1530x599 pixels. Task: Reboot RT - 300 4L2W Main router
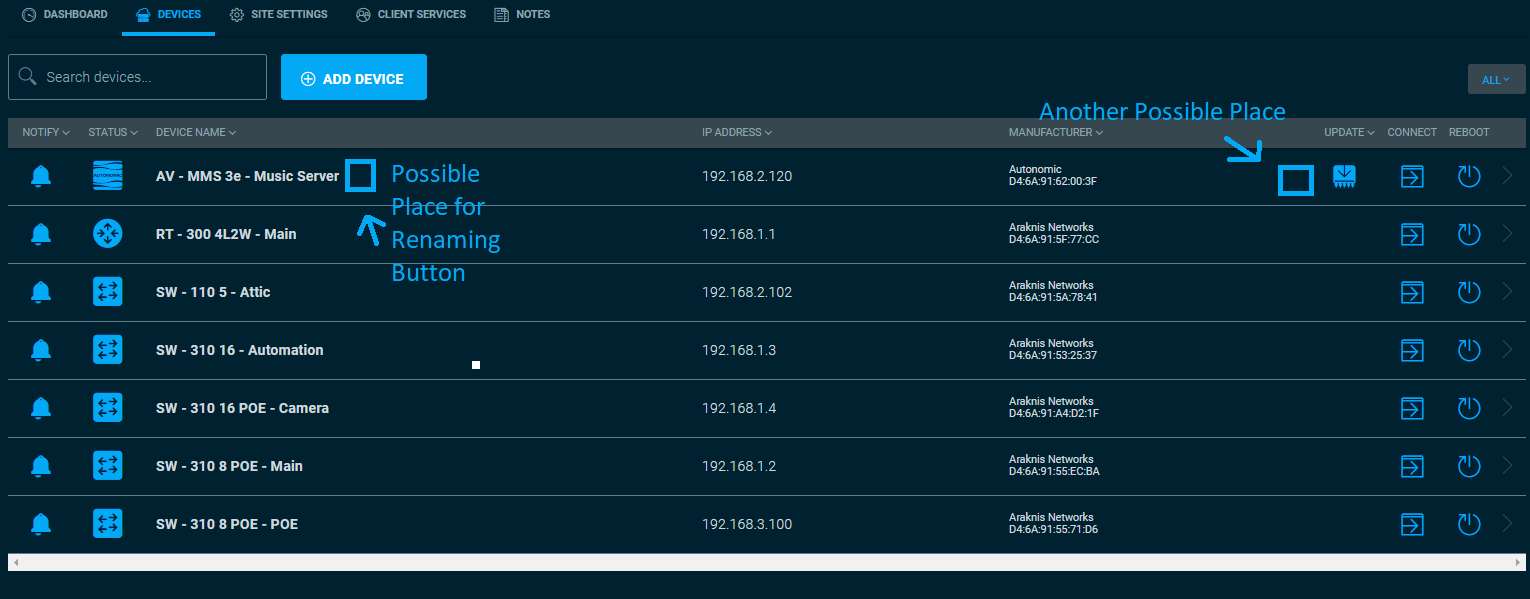click(x=1468, y=235)
